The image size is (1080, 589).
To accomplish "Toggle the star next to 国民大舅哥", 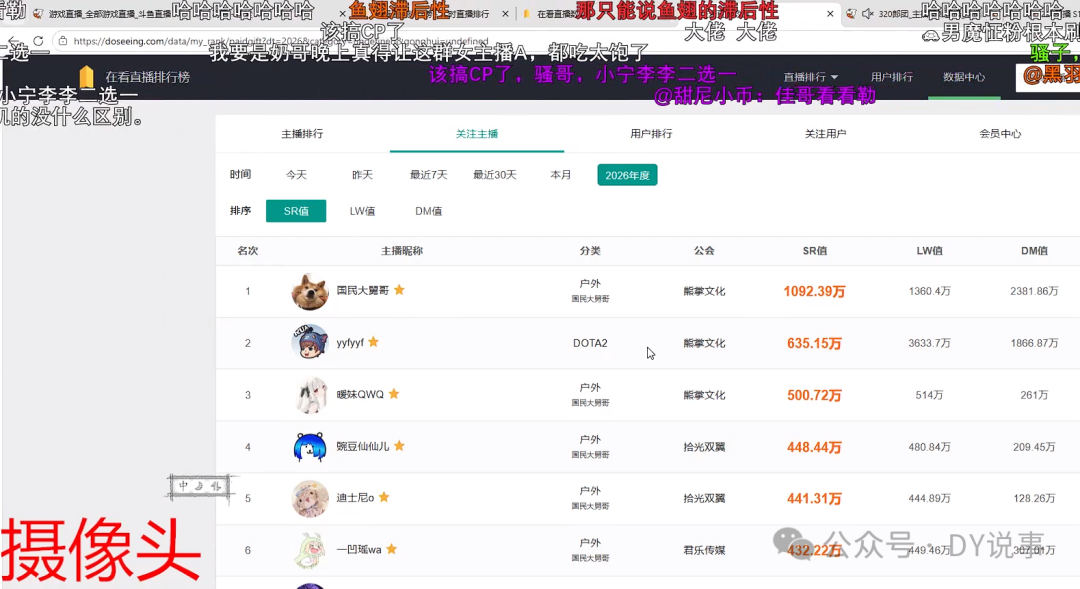I will point(399,290).
